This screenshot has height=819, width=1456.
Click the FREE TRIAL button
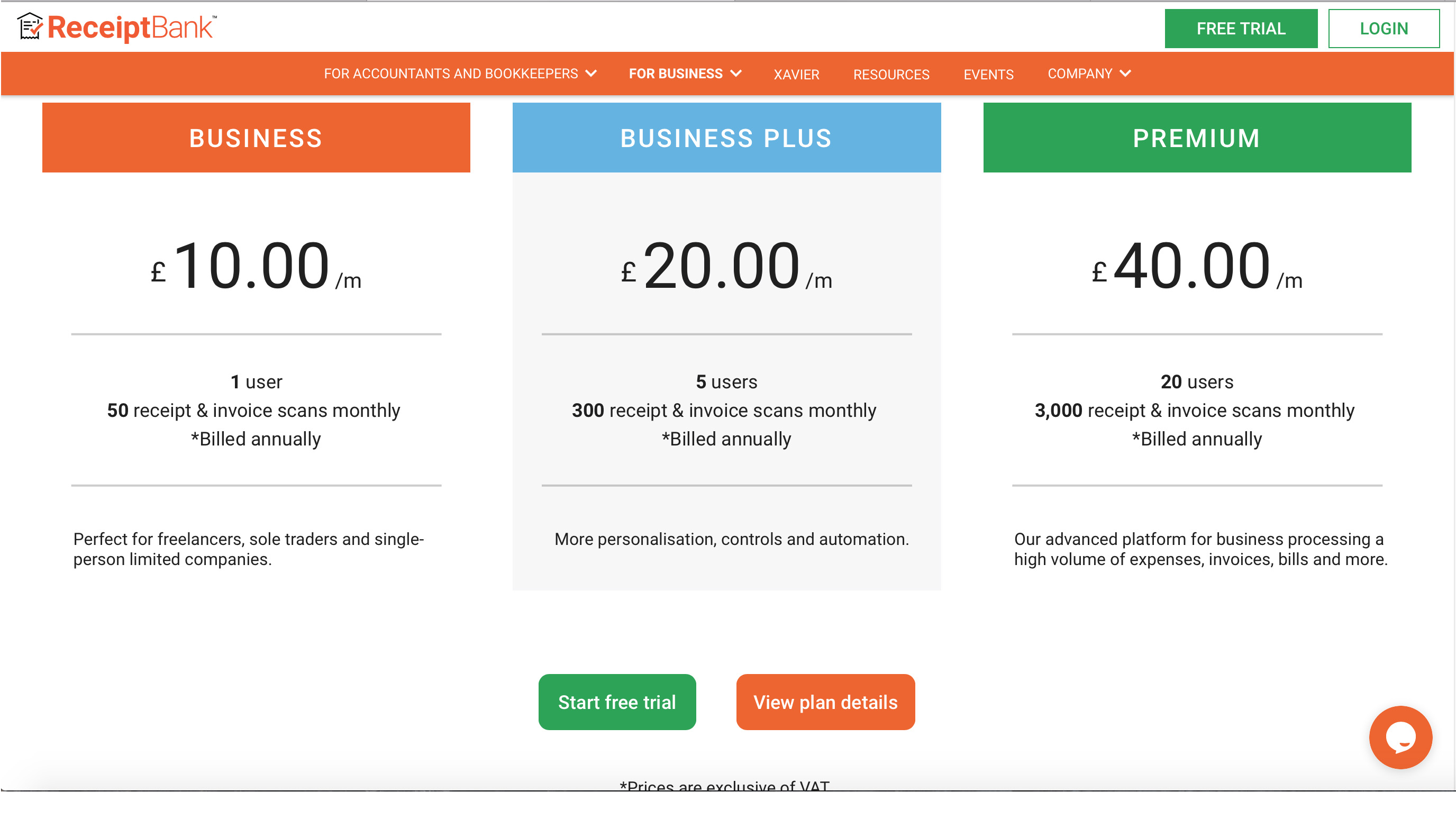point(1241,28)
